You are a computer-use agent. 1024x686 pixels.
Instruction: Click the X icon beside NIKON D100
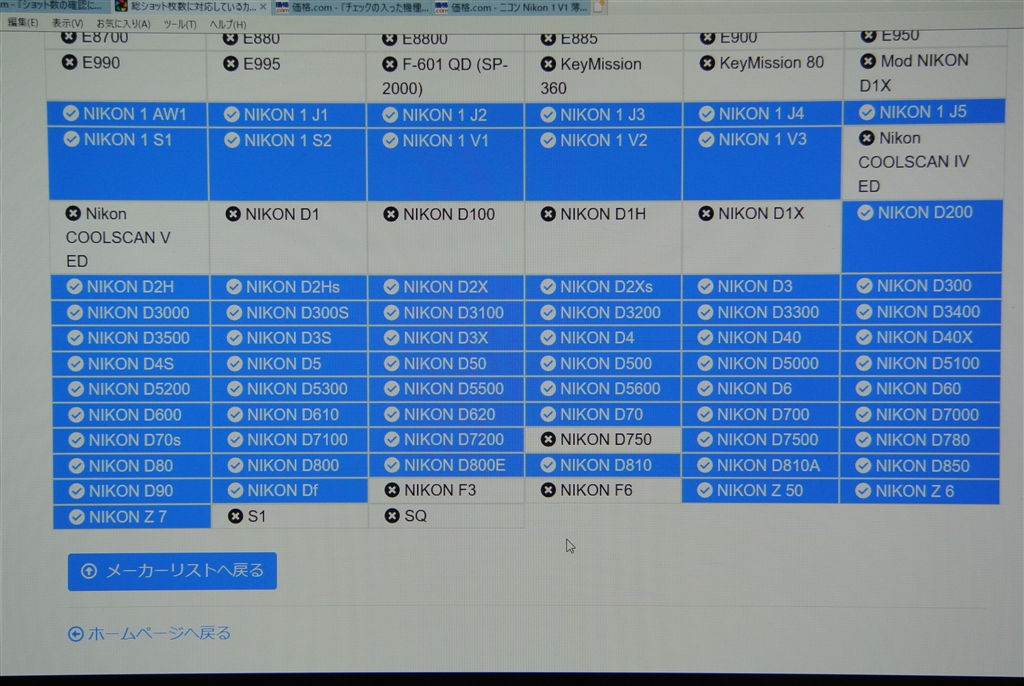point(391,214)
